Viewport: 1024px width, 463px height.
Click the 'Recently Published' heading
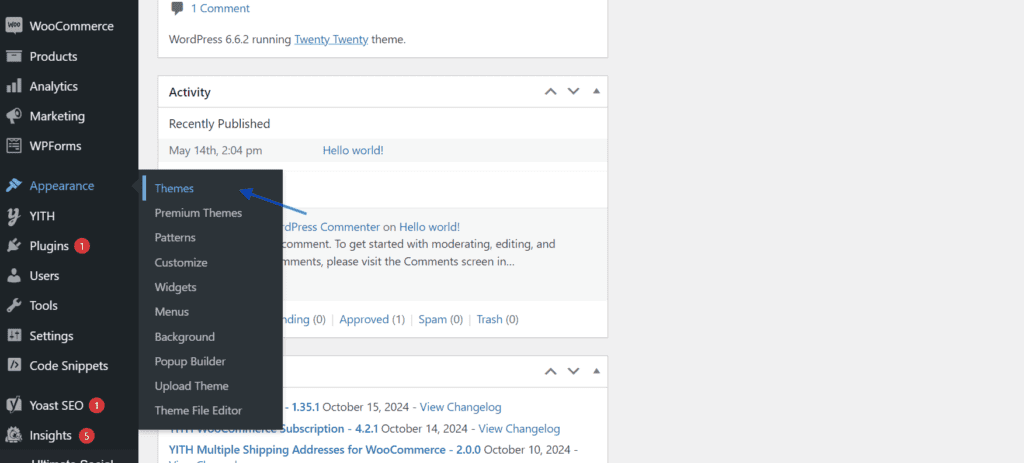219,123
